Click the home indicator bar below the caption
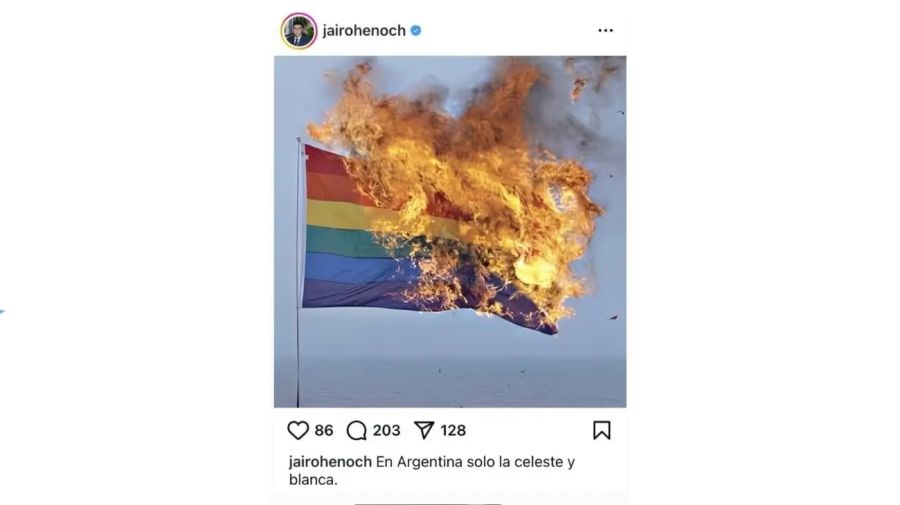Image resolution: width=900 pixels, height=505 pixels. click(428, 504)
